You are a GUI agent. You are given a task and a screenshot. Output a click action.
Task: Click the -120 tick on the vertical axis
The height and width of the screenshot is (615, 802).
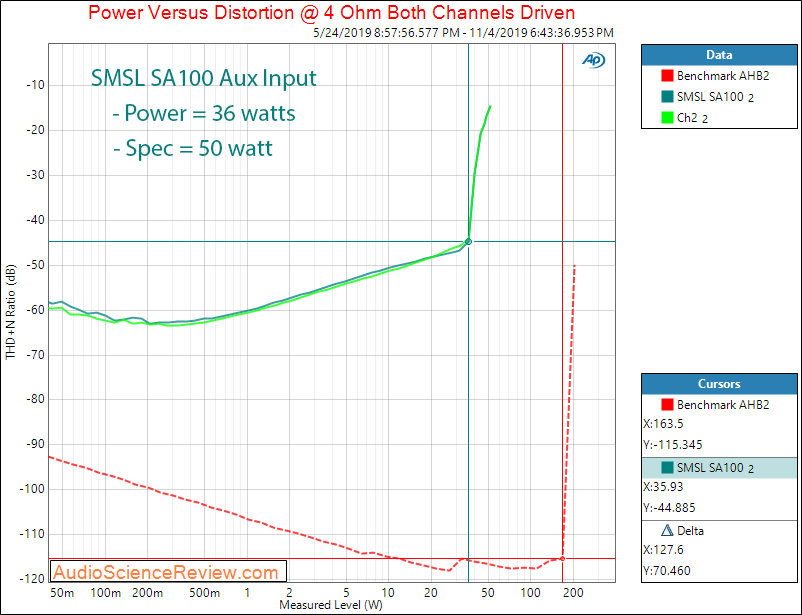click(x=32, y=579)
